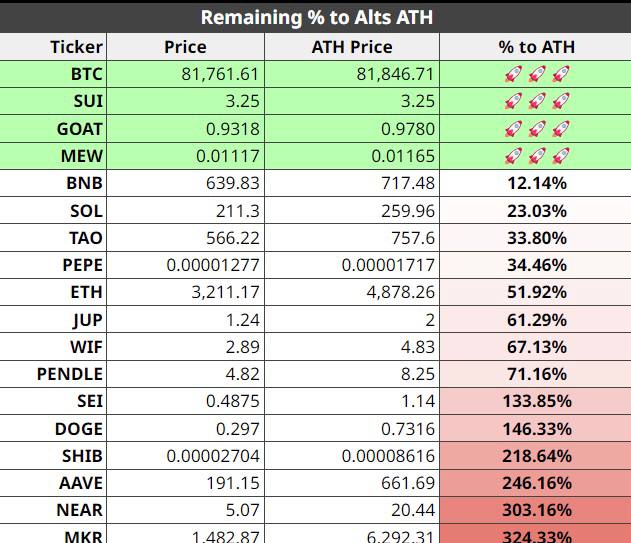Click the SOL price cell 211.3
Viewport: 631px width, 543px height.
[x=186, y=211]
